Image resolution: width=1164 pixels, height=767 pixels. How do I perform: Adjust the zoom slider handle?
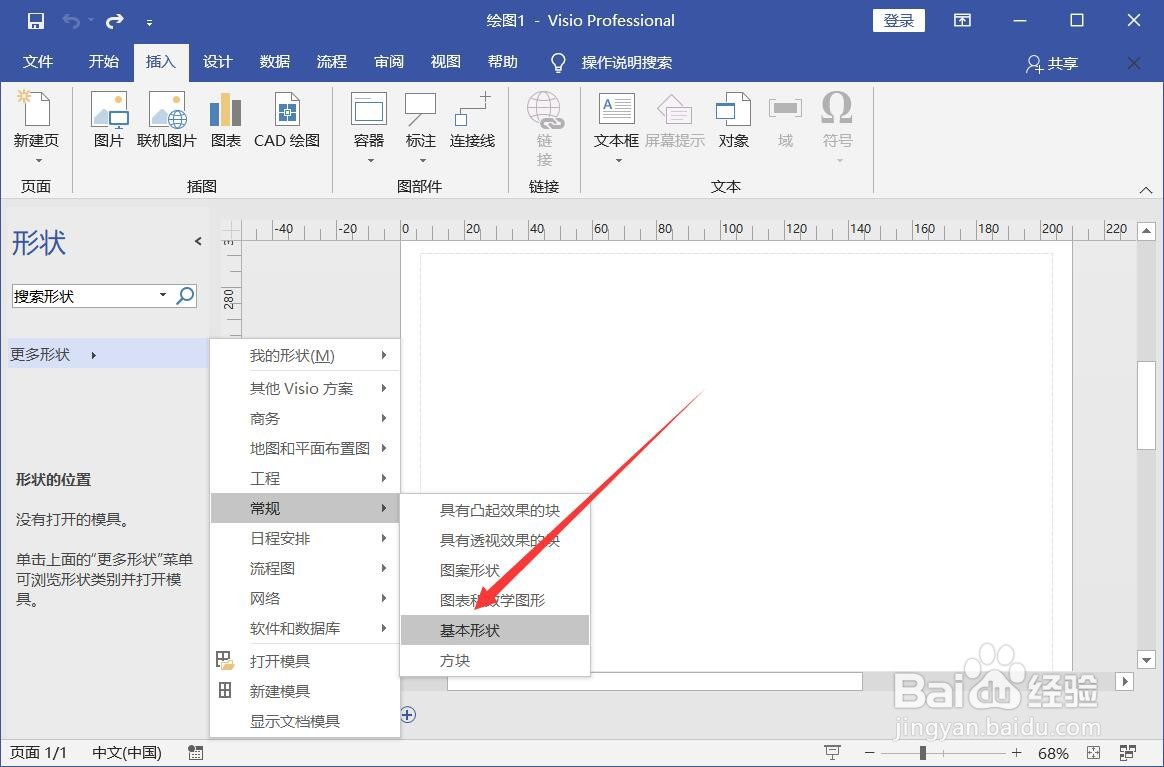point(923,753)
